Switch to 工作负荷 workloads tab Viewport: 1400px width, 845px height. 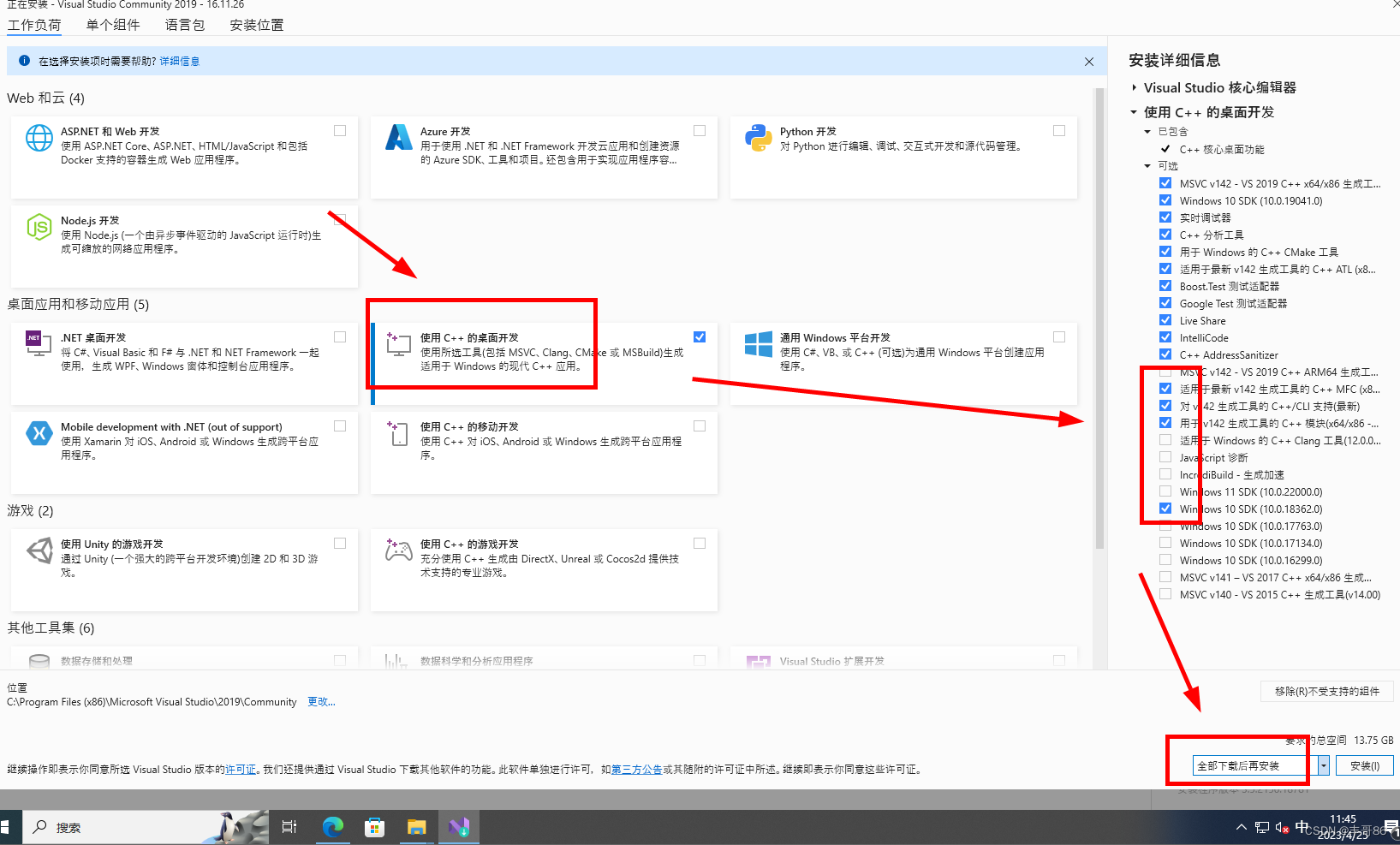34,25
